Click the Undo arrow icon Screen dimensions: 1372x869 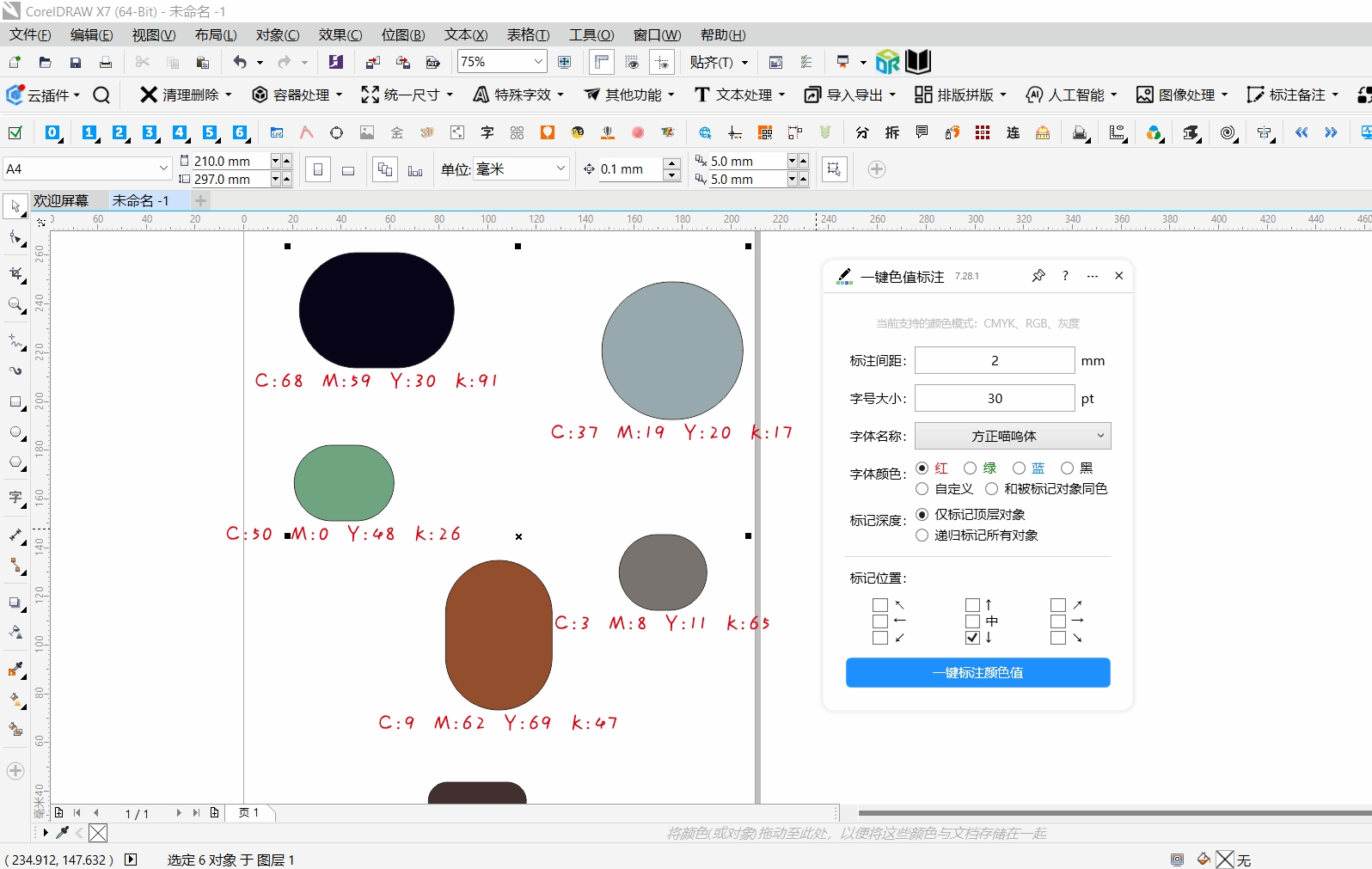coord(240,62)
